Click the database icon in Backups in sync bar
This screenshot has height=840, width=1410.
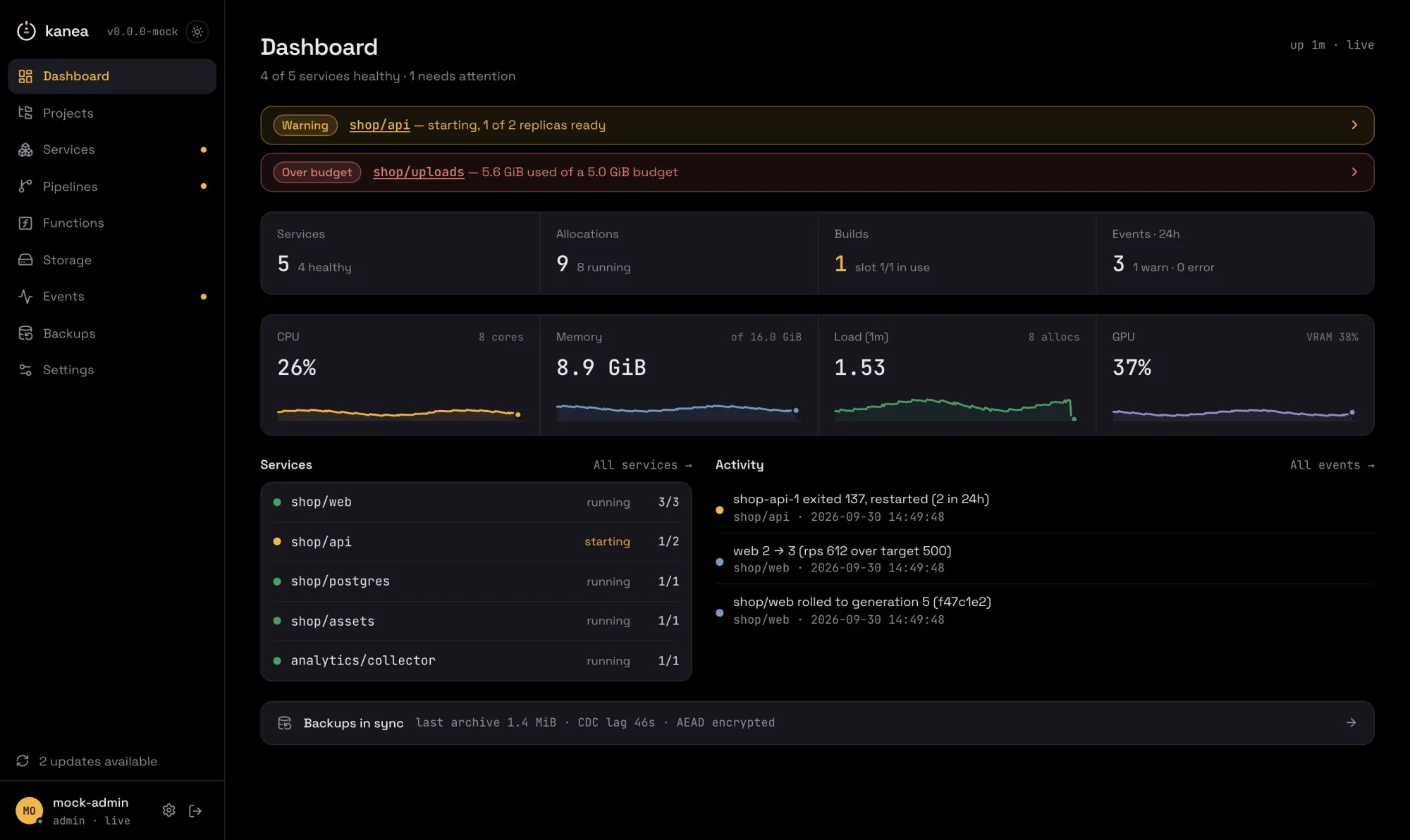[285, 723]
